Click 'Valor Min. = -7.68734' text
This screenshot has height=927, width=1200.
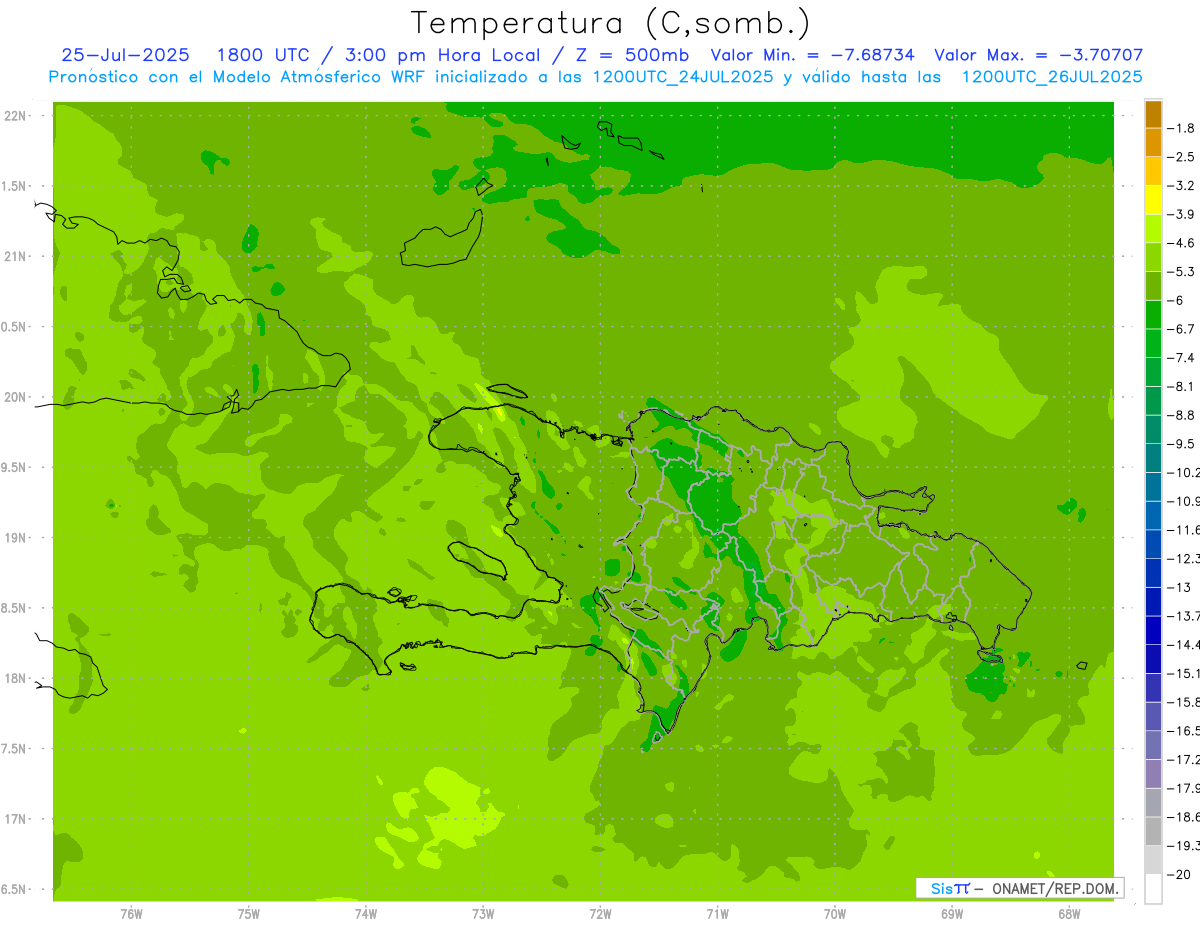pos(812,55)
